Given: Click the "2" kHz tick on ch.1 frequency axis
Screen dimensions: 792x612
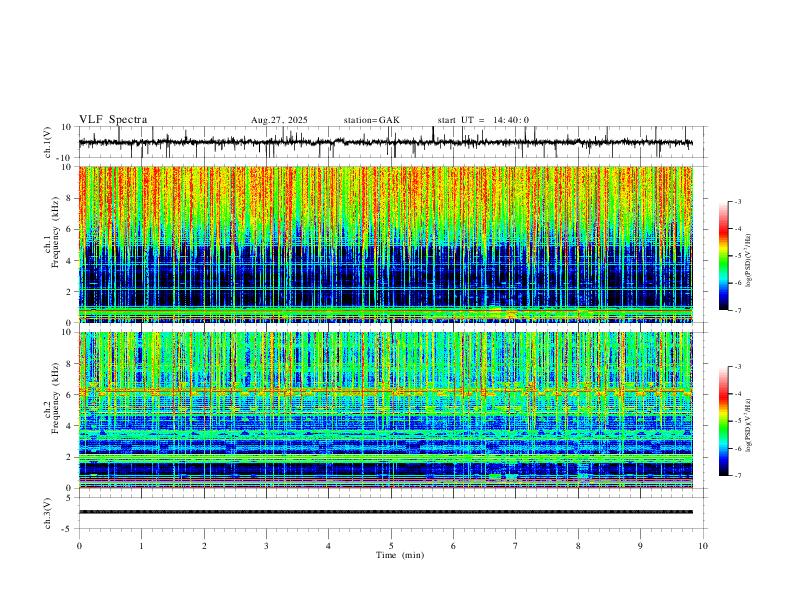Looking at the screenshot, I should coord(70,292).
